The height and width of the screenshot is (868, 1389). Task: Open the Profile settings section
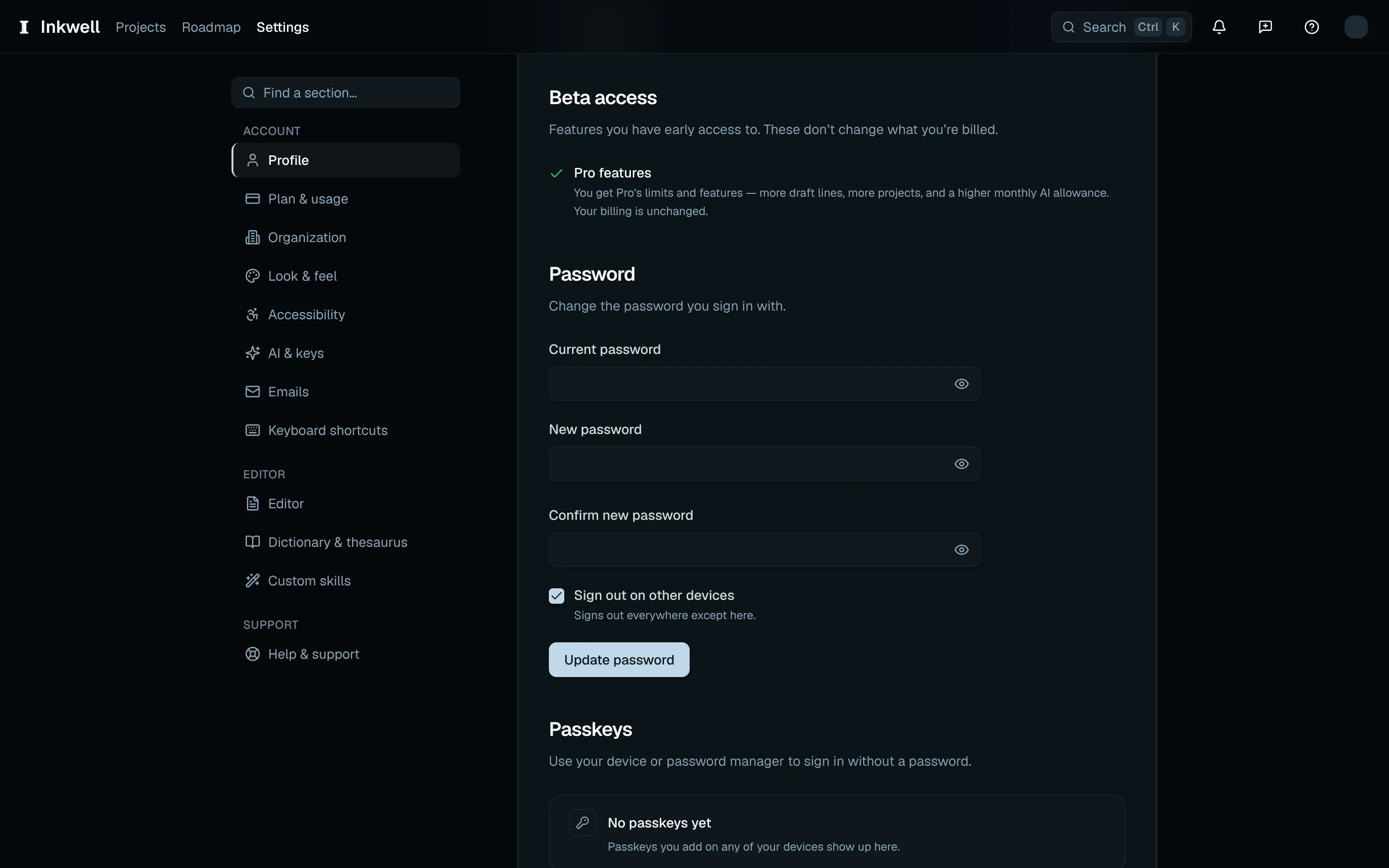[x=345, y=160]
